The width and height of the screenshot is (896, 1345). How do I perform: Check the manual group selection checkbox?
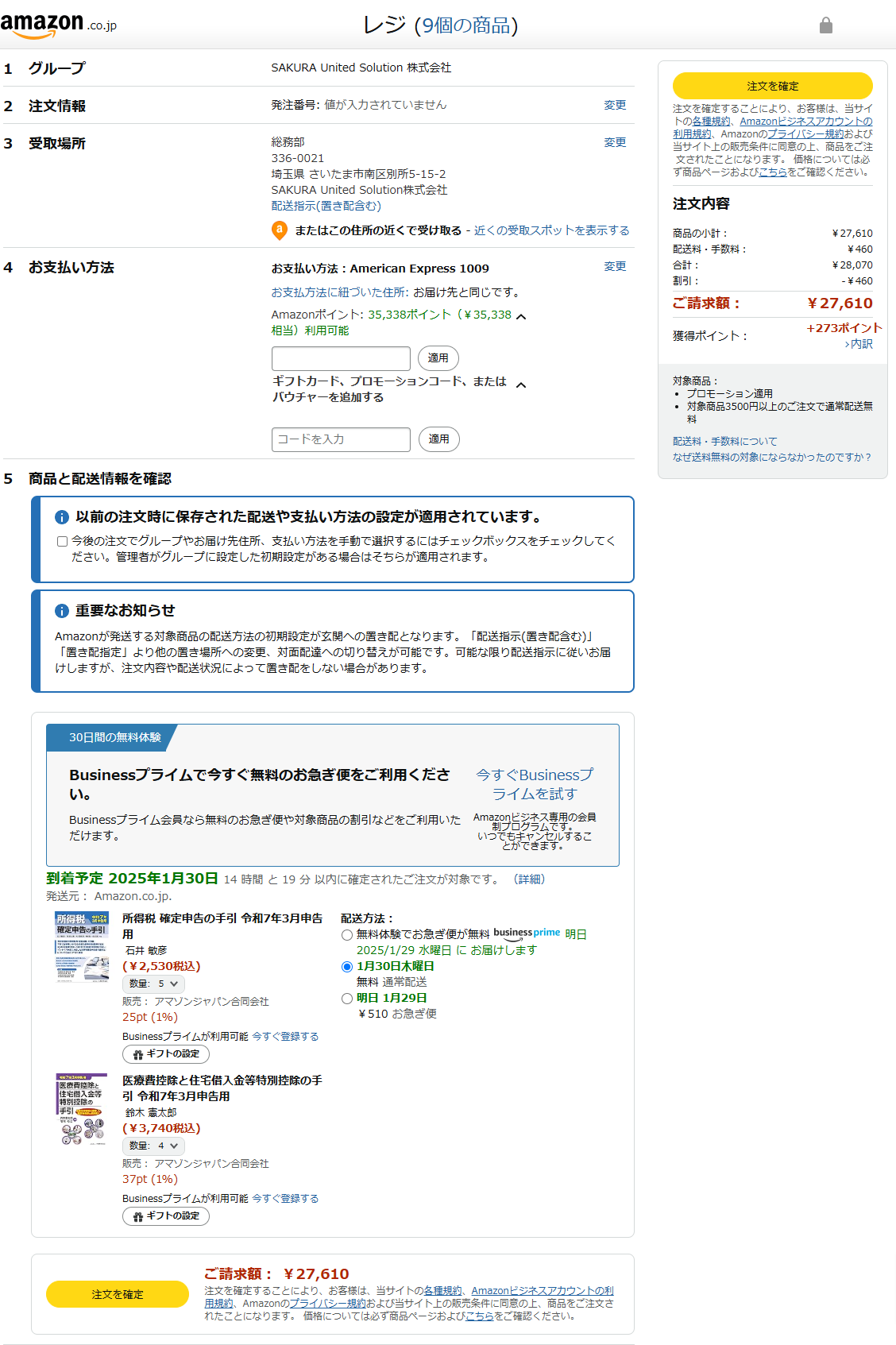click(x=62, y=542)
